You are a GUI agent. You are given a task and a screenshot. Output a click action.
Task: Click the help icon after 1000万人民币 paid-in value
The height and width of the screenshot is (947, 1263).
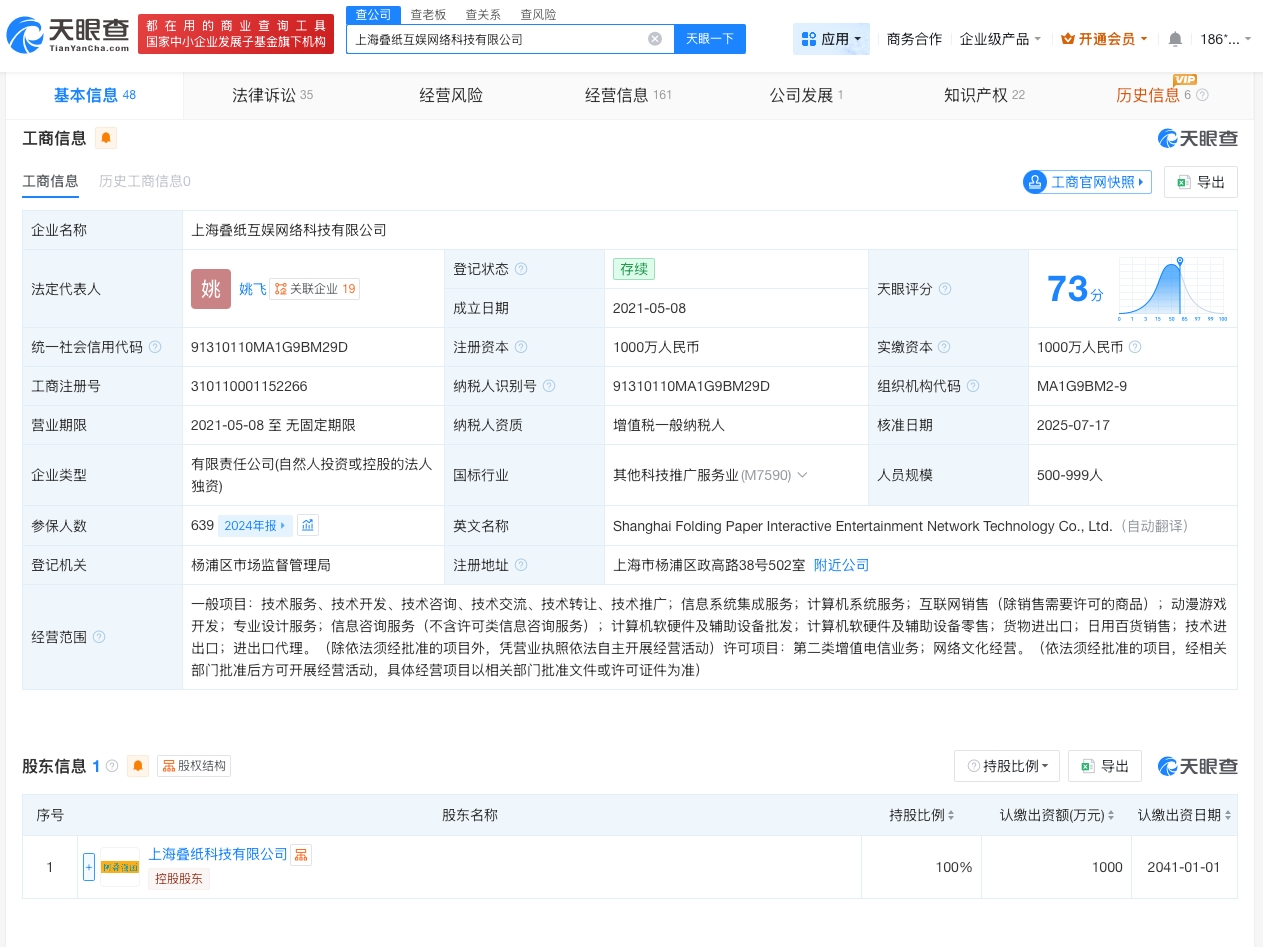pos(1135,347)
